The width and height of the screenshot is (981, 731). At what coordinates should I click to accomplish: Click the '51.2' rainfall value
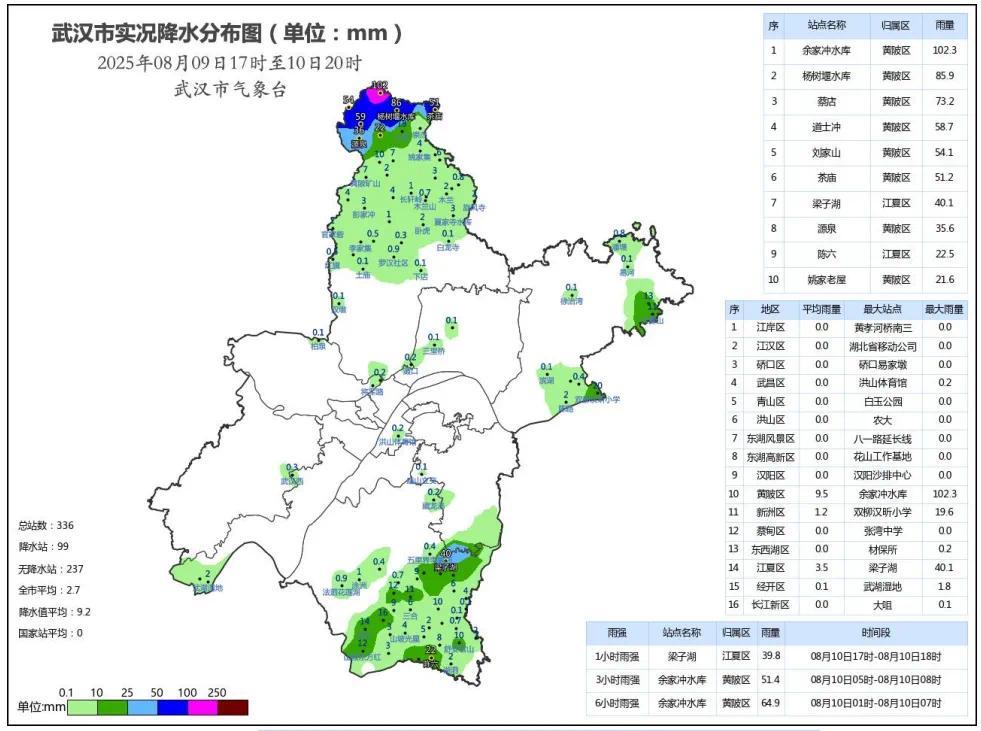(945, 178)
